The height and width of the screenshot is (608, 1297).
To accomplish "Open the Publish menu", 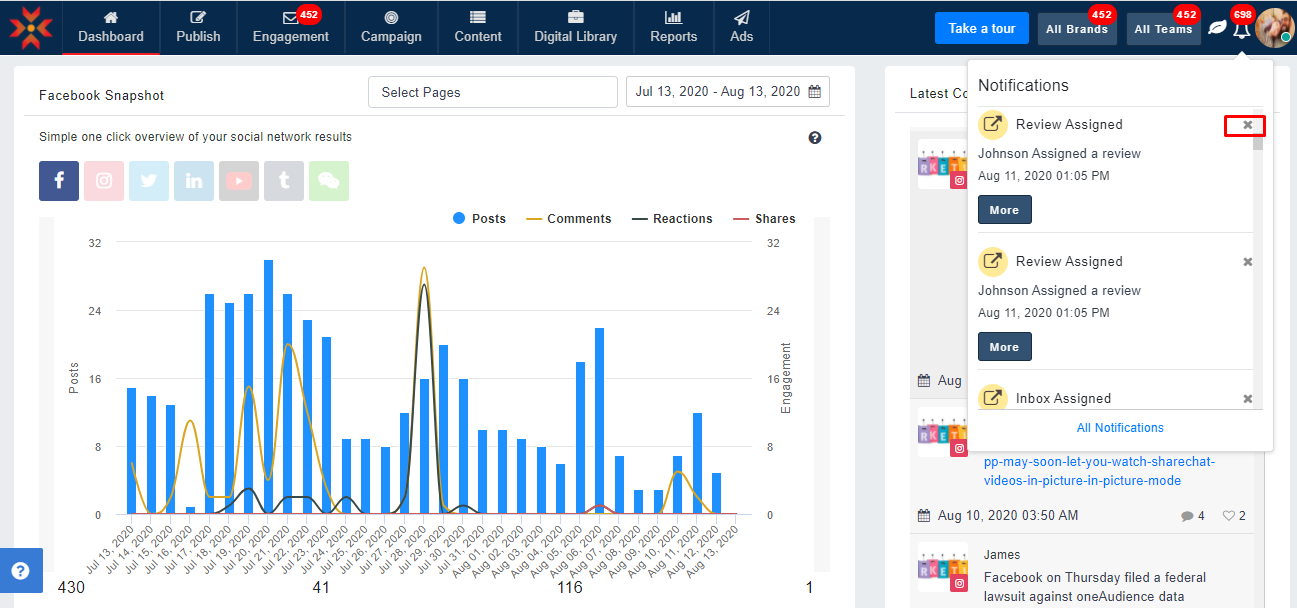I will 198,27.
